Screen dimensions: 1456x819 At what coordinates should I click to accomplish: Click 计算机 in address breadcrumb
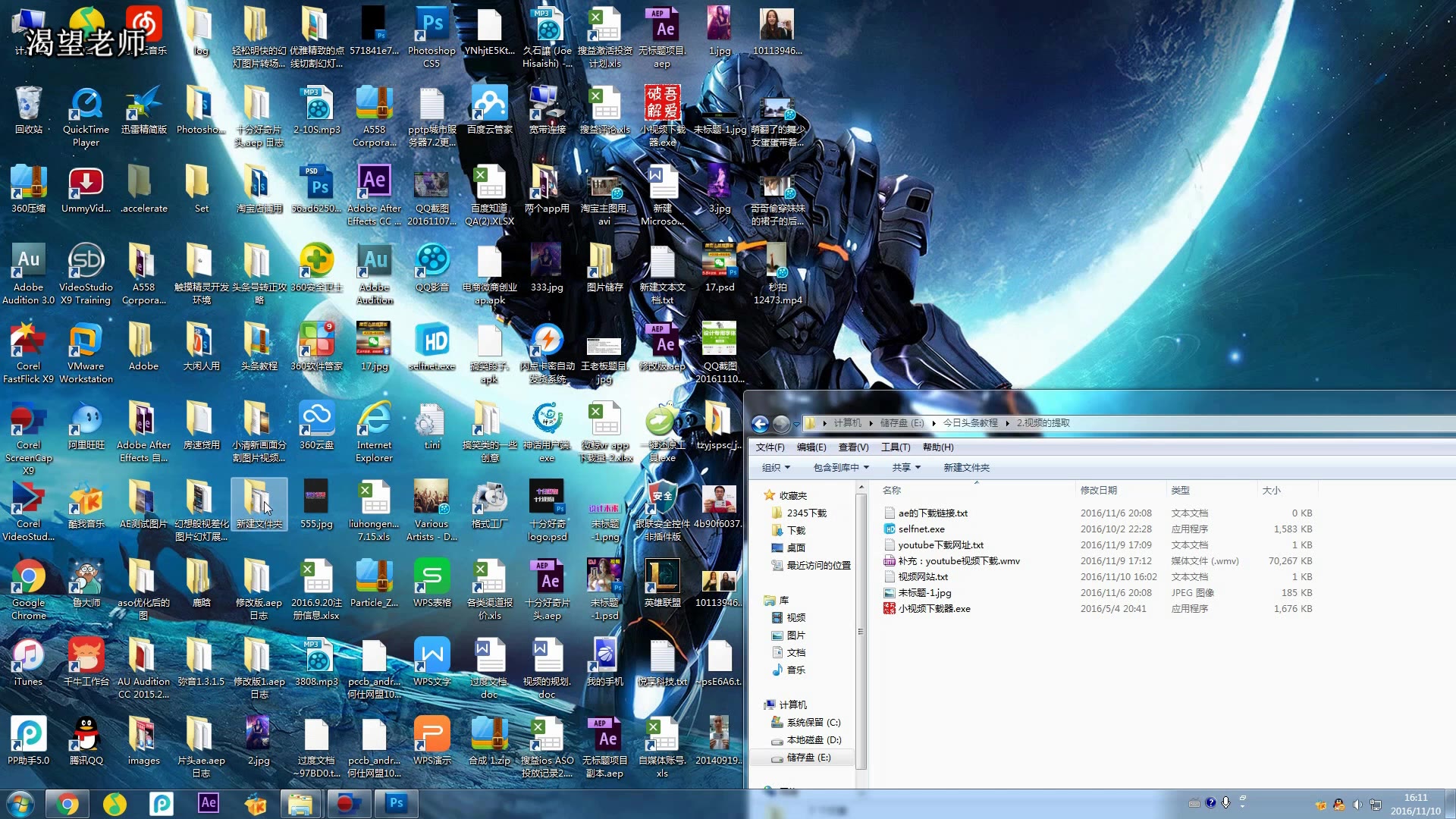(847, 423)
